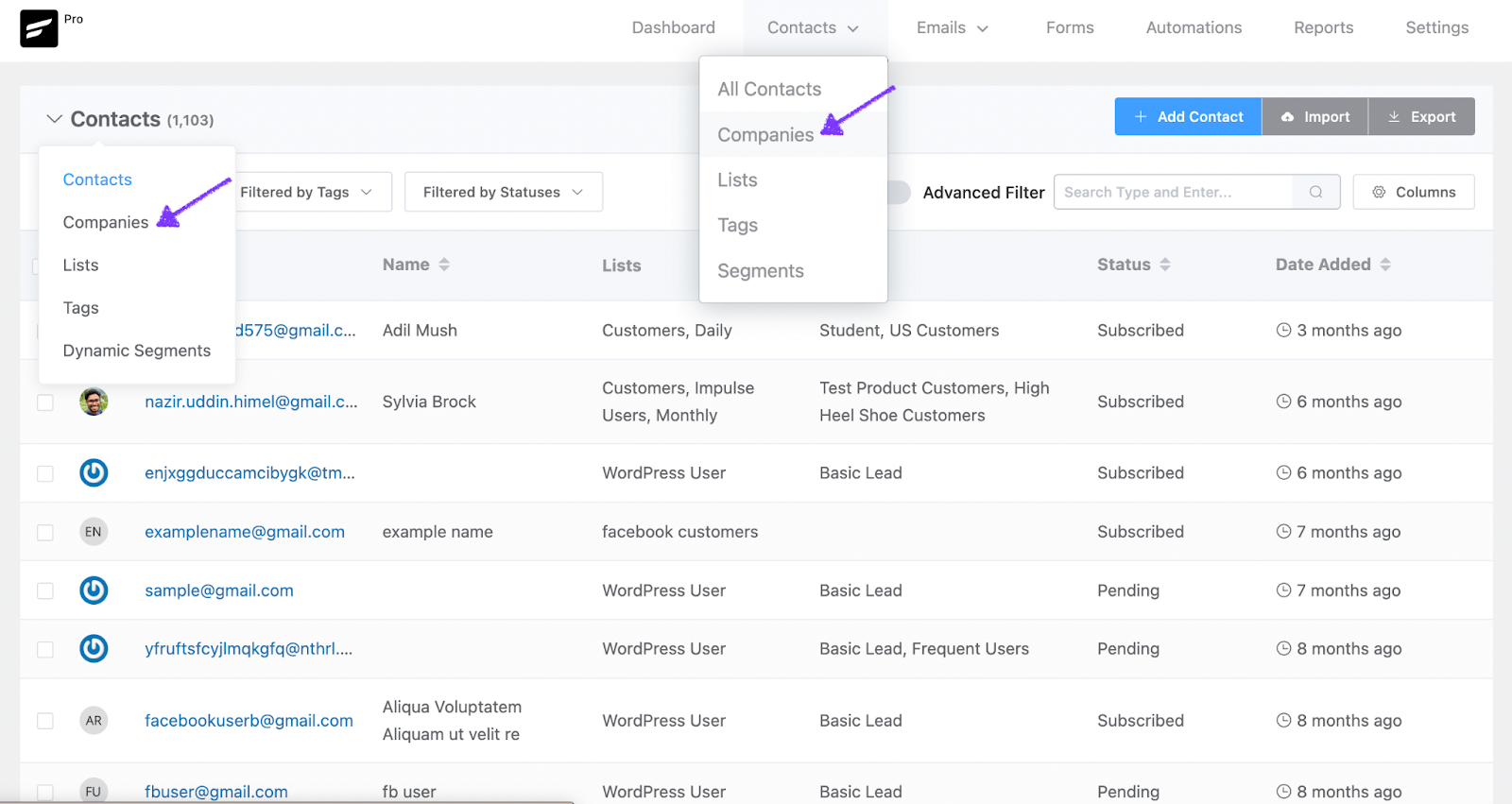The height and width of the screenshot is (804, 1512).
Task: Collapse the Contacts heading chevron
Action: click(x=55, y=119)
